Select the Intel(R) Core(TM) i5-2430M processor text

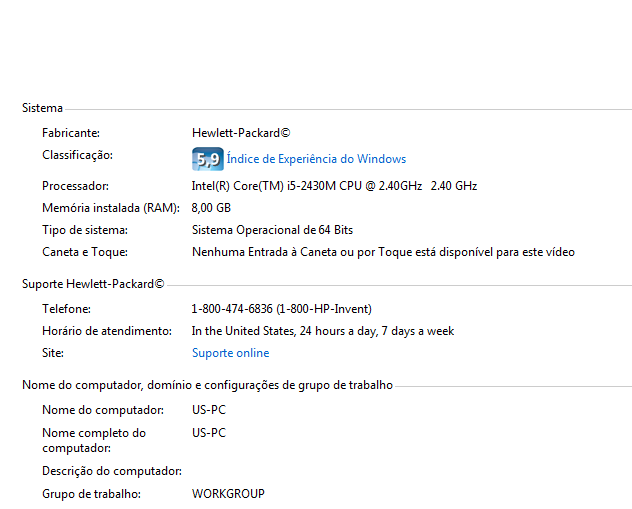(x=334, y=186)
